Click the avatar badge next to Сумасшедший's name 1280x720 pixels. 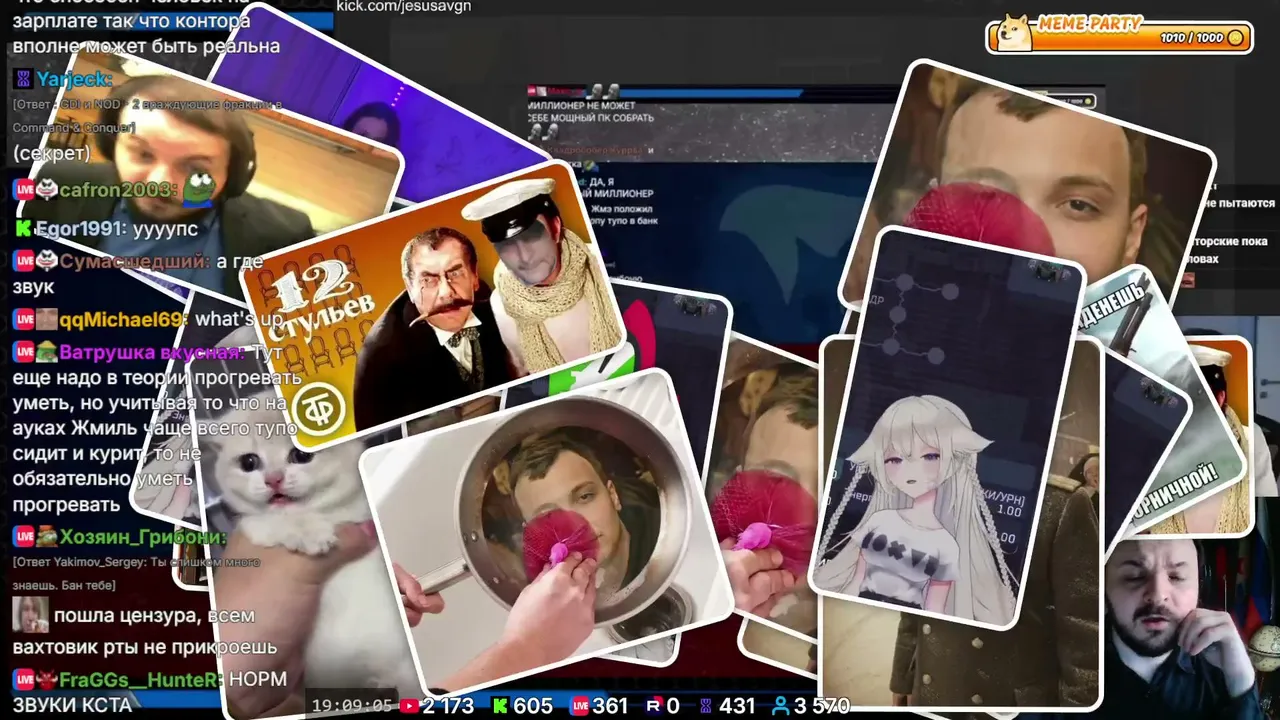tap(46, 261)
